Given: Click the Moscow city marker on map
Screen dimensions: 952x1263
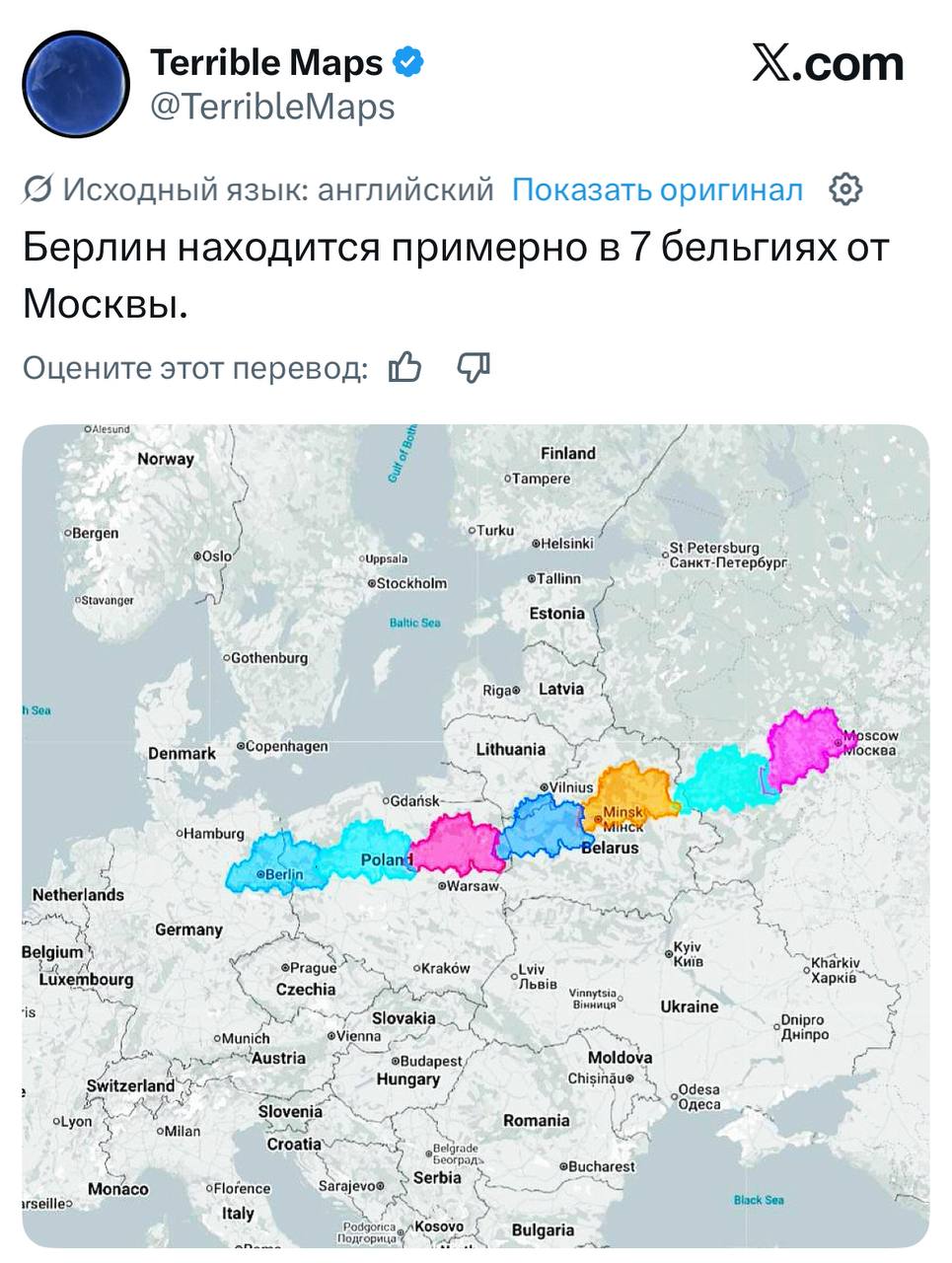Looking at the screenshot, I should 838,740.
